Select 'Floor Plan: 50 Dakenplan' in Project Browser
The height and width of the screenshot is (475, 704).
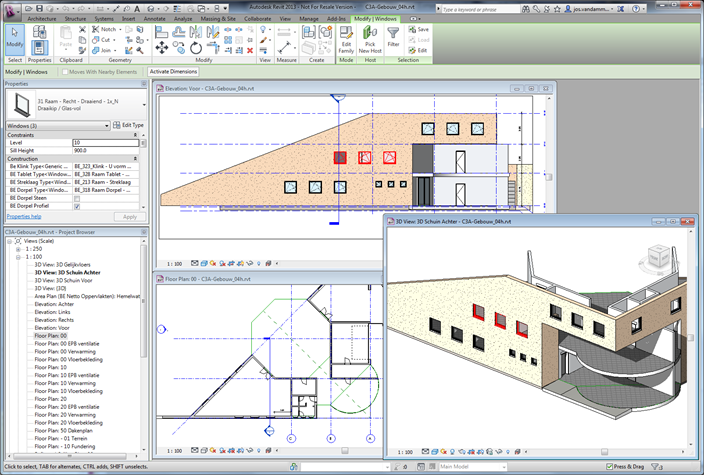click(x=63, y=431)
